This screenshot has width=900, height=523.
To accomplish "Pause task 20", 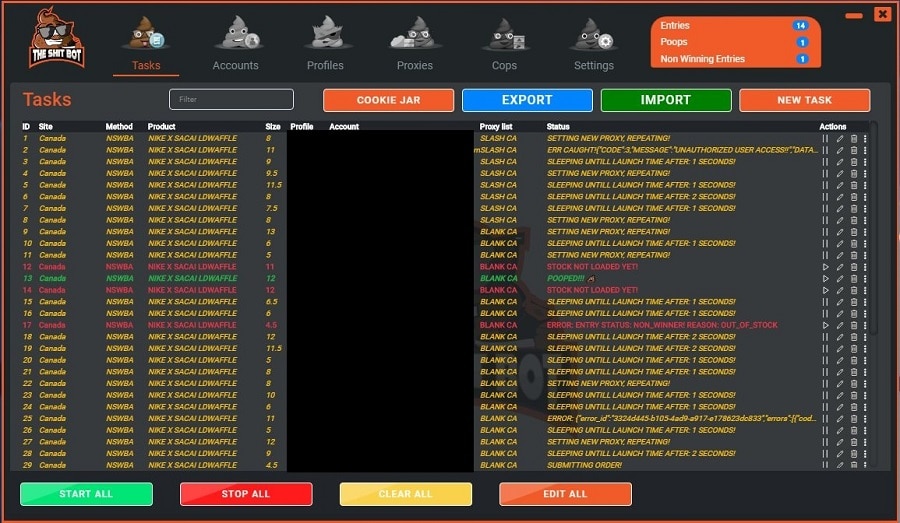I will coord(825,360).
